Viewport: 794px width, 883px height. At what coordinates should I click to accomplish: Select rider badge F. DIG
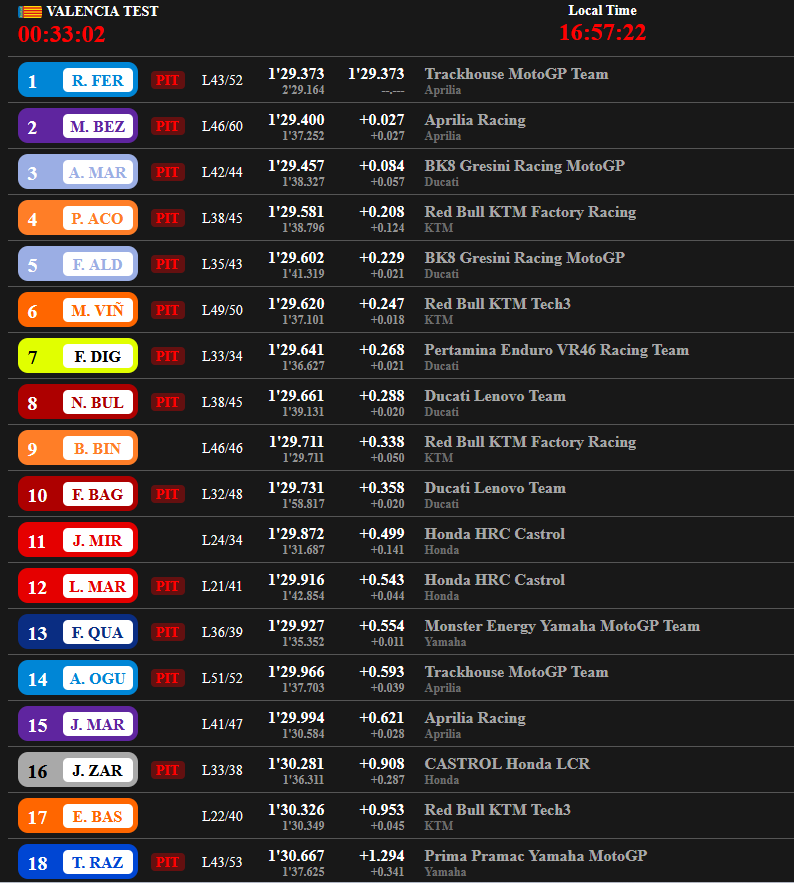(x=78, y=356)
